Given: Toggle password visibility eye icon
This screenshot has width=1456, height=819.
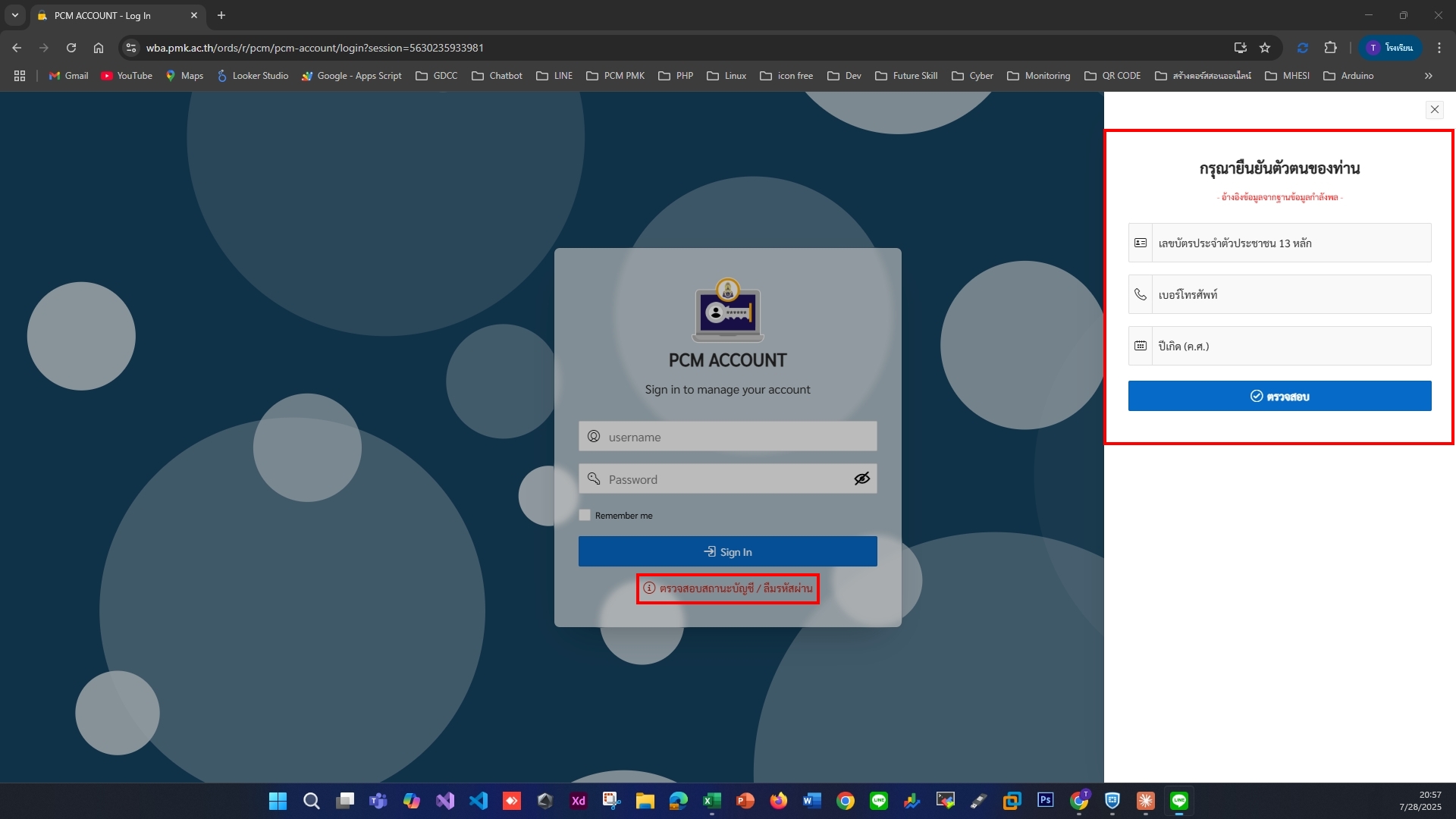Looking at the screenshot, I should 861,479.
